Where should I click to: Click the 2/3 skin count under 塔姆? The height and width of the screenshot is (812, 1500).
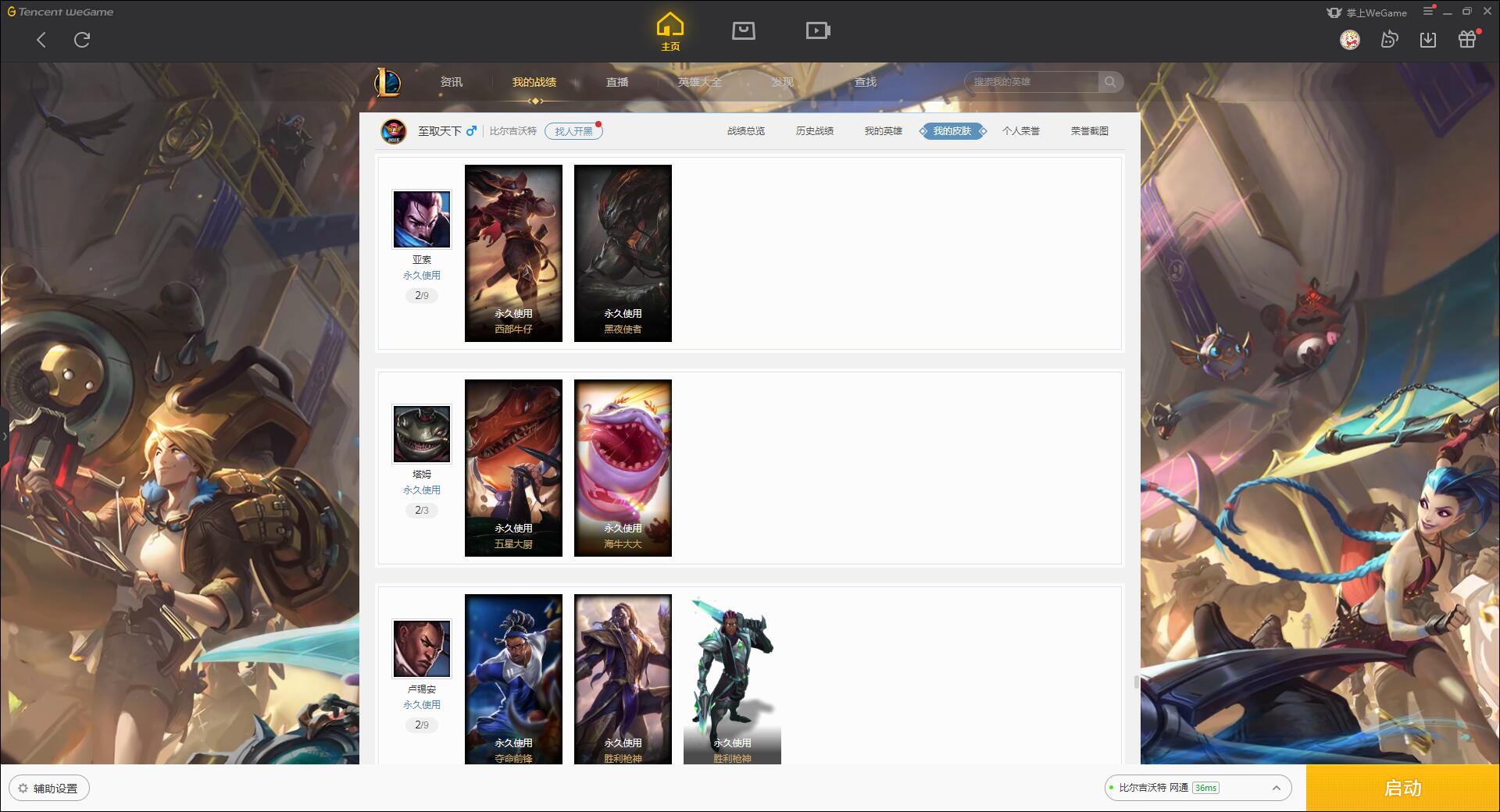coord(422,511)
